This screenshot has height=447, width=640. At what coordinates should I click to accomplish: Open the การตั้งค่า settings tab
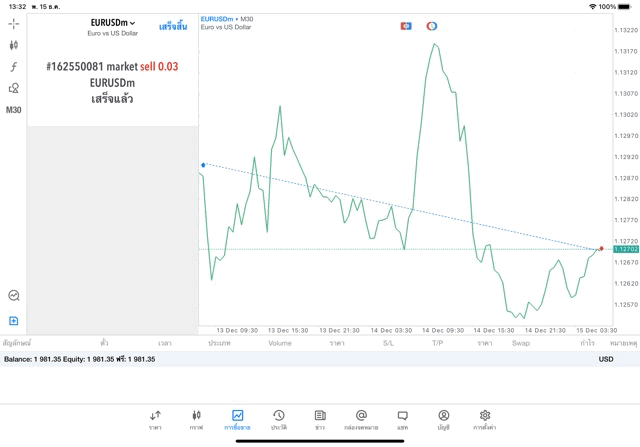485,419
